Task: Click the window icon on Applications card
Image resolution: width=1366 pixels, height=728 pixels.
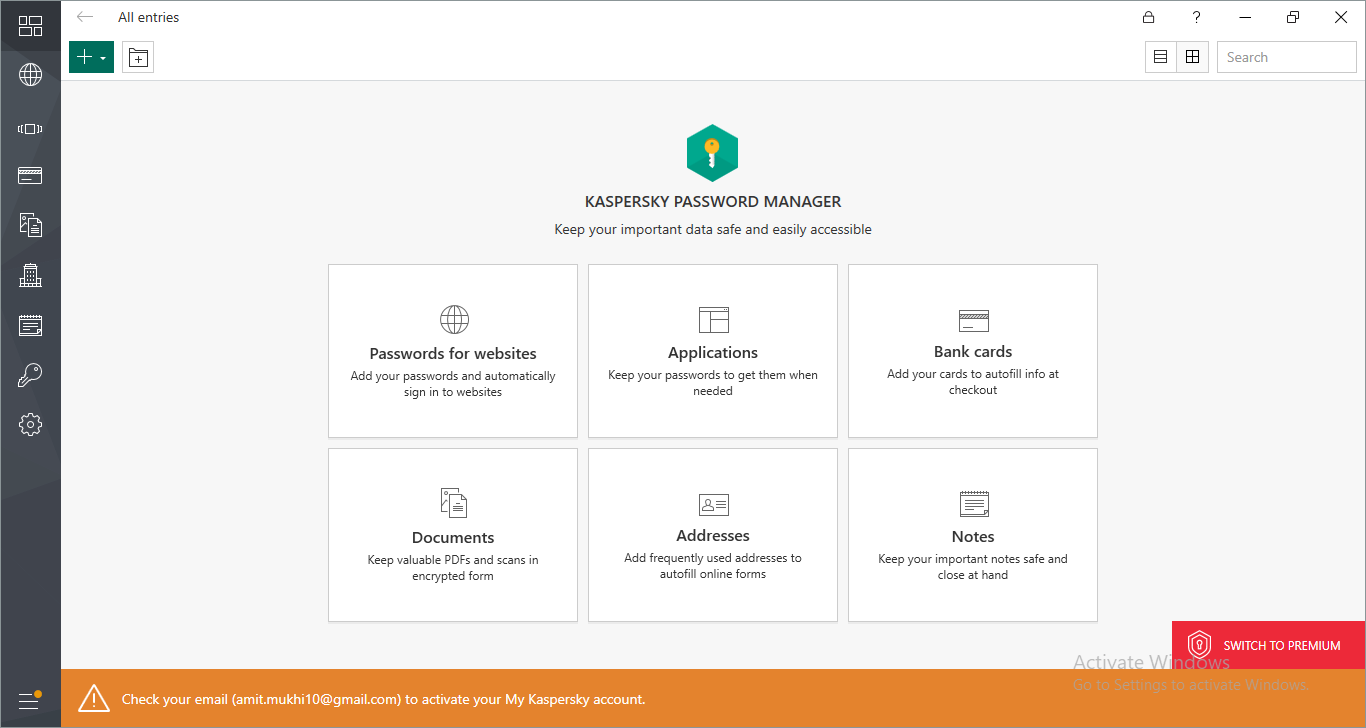Action: coord(713,320)
